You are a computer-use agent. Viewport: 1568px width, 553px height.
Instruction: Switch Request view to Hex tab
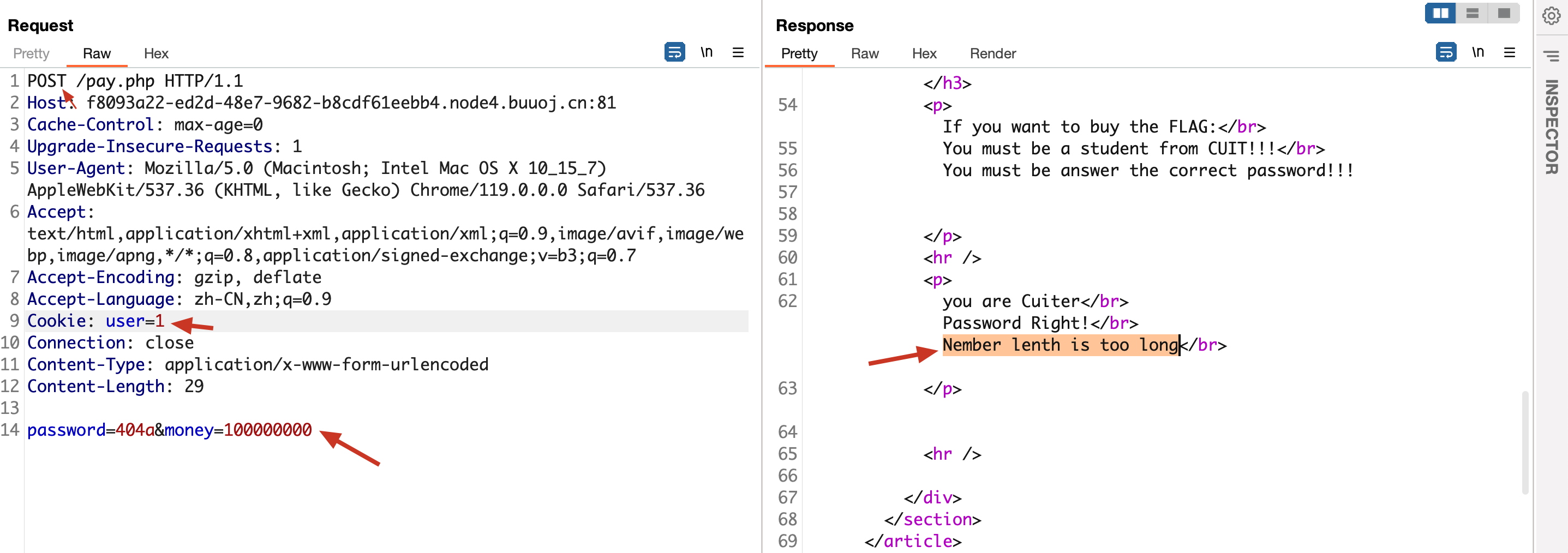[x=156, y=53]
